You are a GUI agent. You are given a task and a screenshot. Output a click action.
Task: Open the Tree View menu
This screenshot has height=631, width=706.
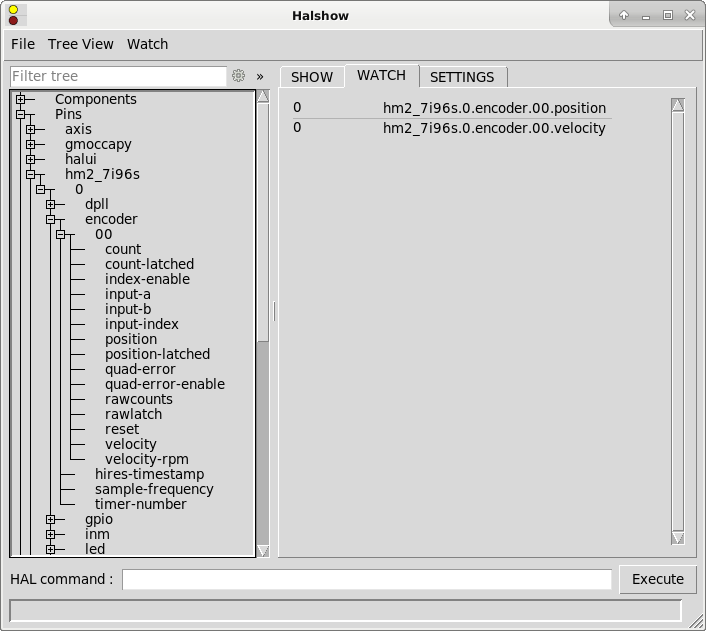[x=80, y=44]
